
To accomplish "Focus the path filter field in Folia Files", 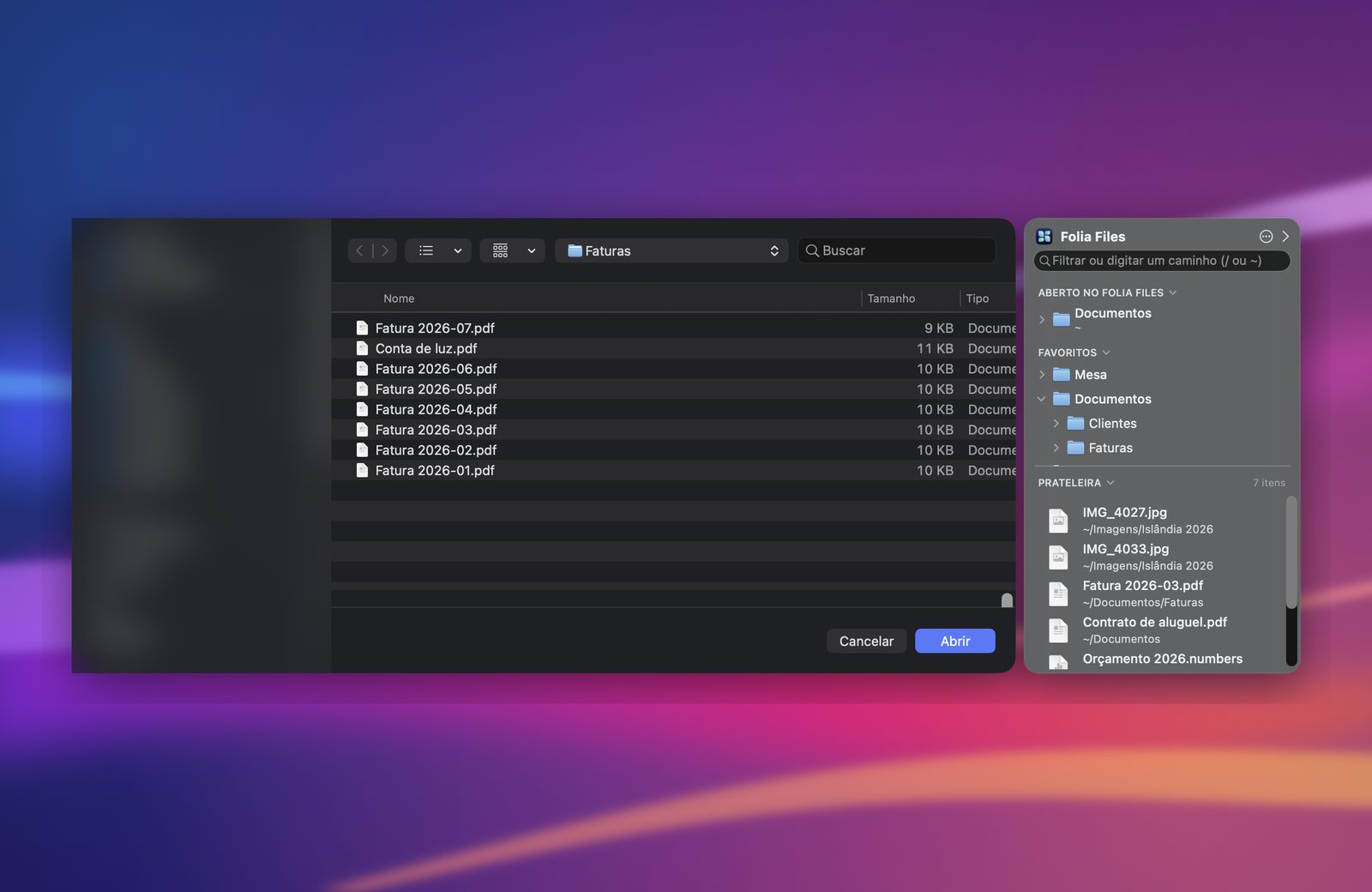I will coord(1162,261).
